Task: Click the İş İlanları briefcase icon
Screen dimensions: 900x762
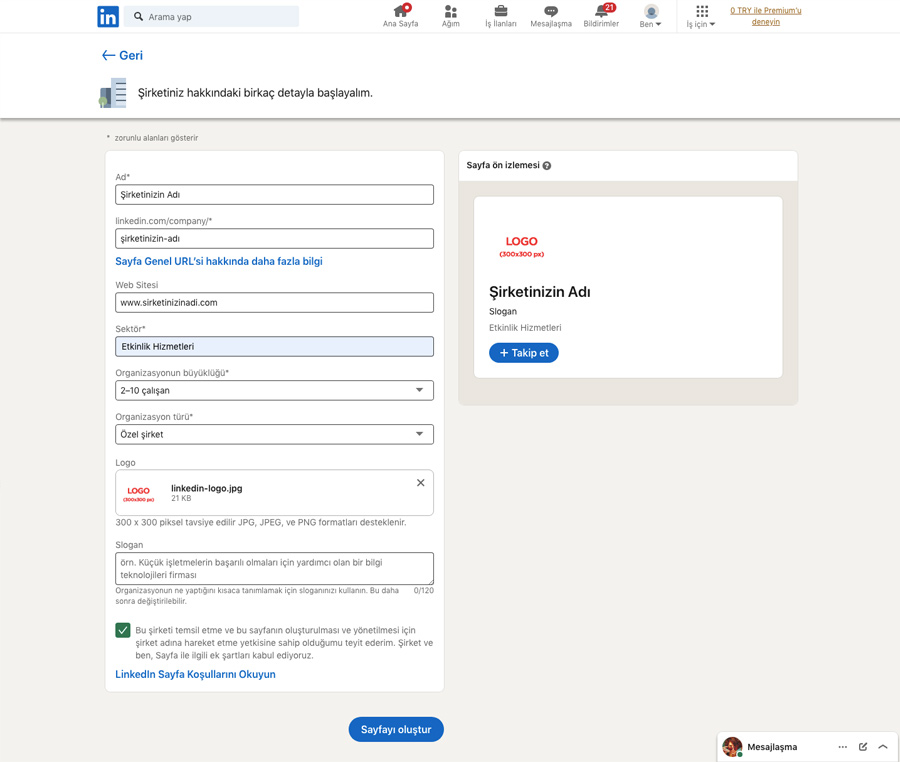Action: coord(500,16)
